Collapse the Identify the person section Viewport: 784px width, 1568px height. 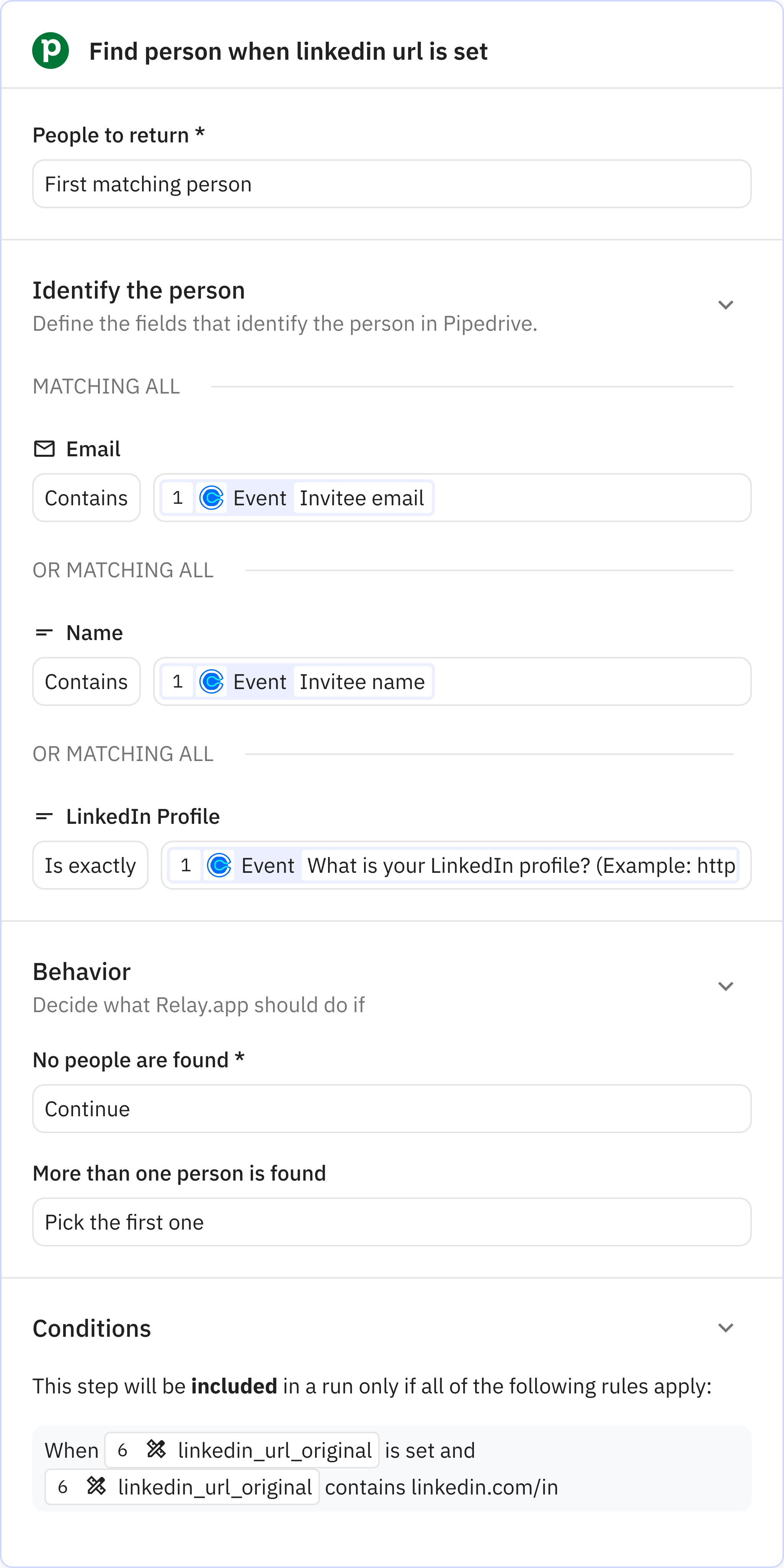click(x=725, y=305)
